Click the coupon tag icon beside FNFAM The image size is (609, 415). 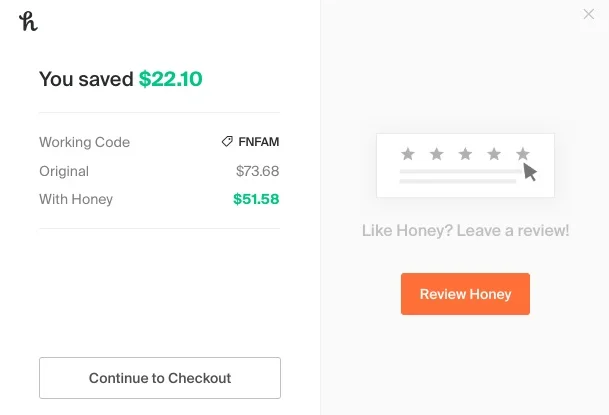click(x=227, y=141)
